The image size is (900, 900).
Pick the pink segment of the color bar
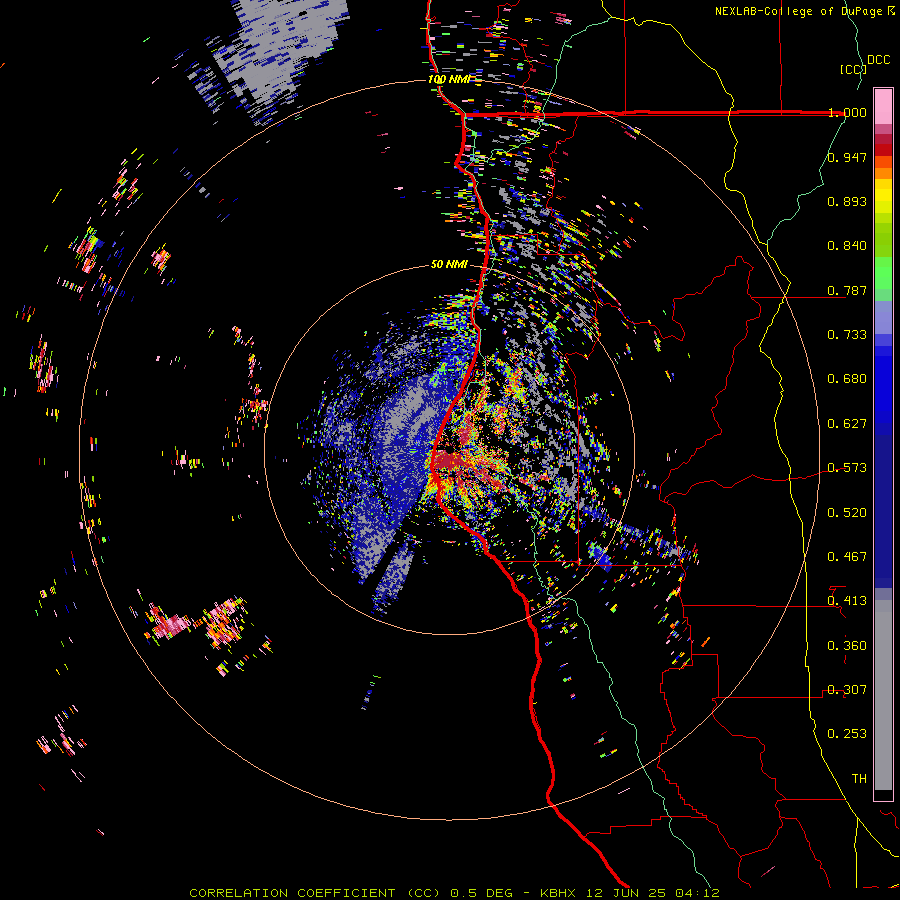point(883,106)
